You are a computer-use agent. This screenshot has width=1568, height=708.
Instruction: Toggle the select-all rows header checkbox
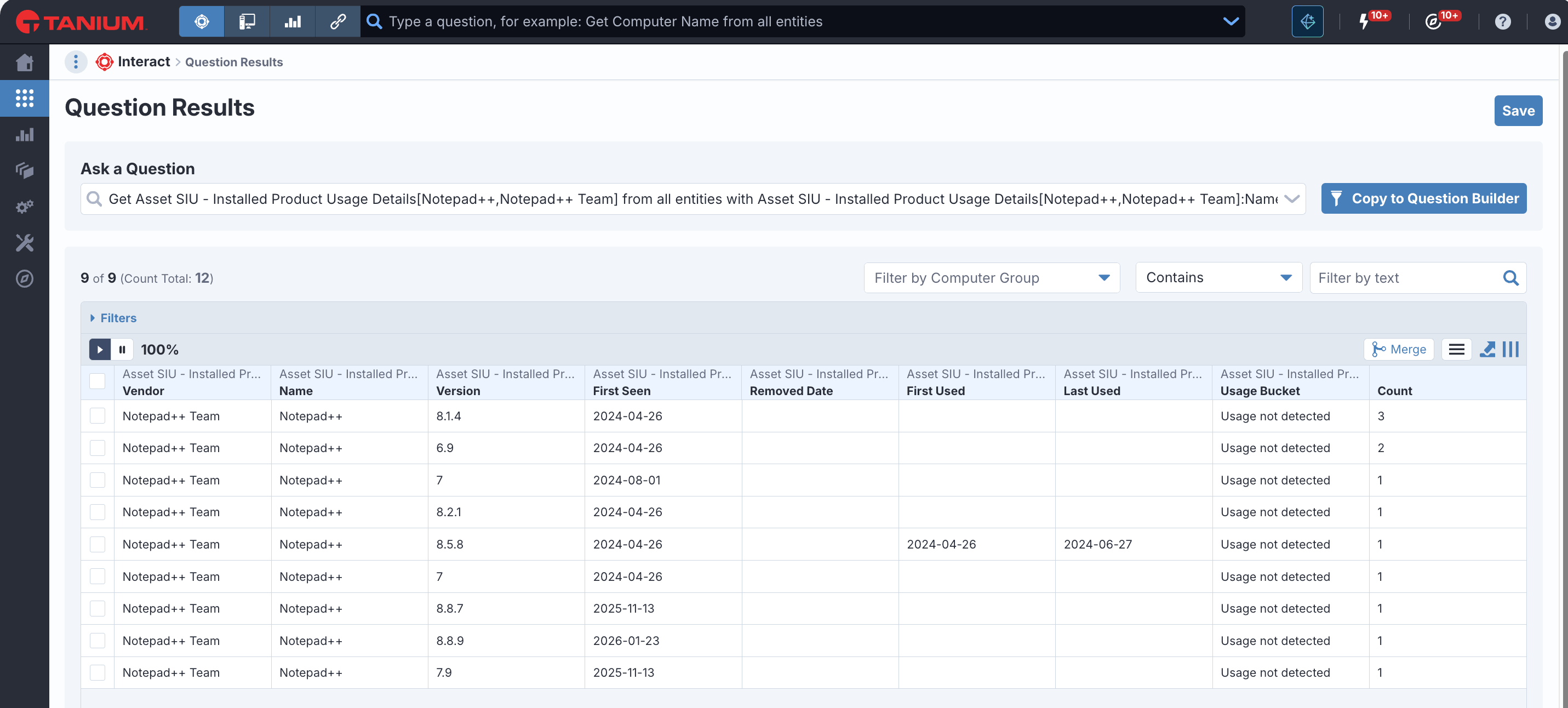tap(98, 381)
